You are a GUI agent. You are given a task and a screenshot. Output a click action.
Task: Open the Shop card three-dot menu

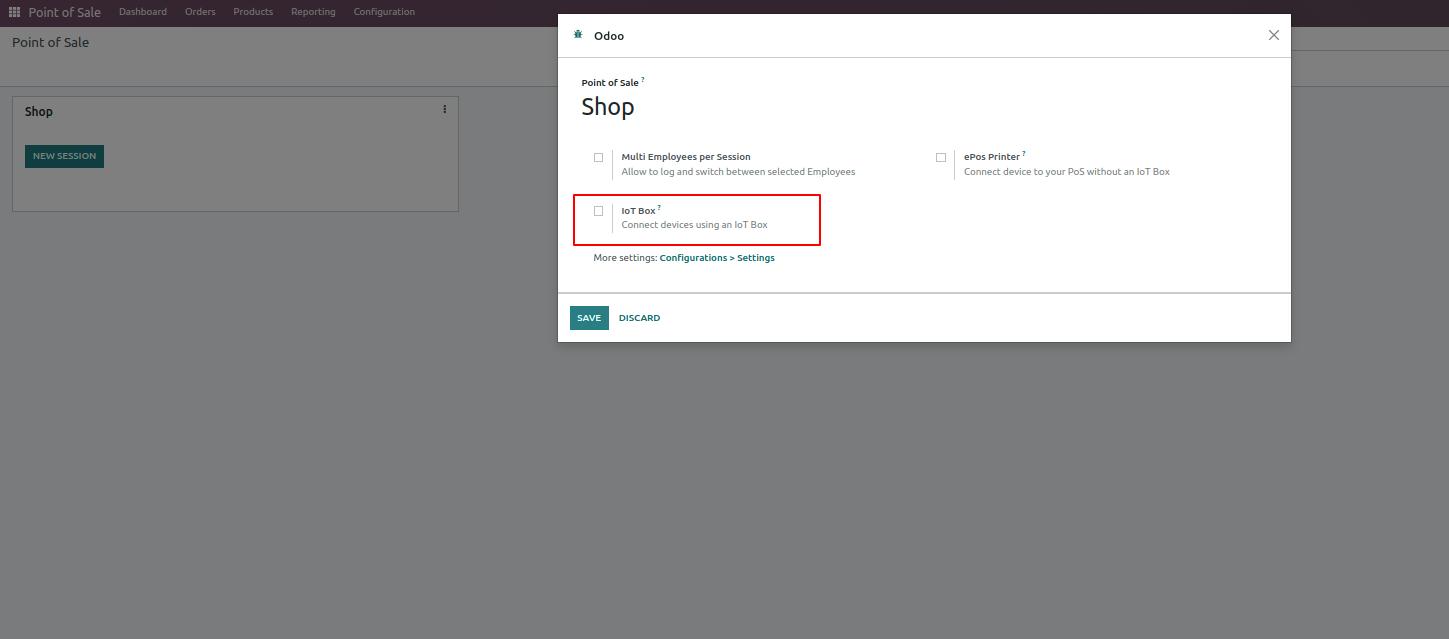coord(445,109)
